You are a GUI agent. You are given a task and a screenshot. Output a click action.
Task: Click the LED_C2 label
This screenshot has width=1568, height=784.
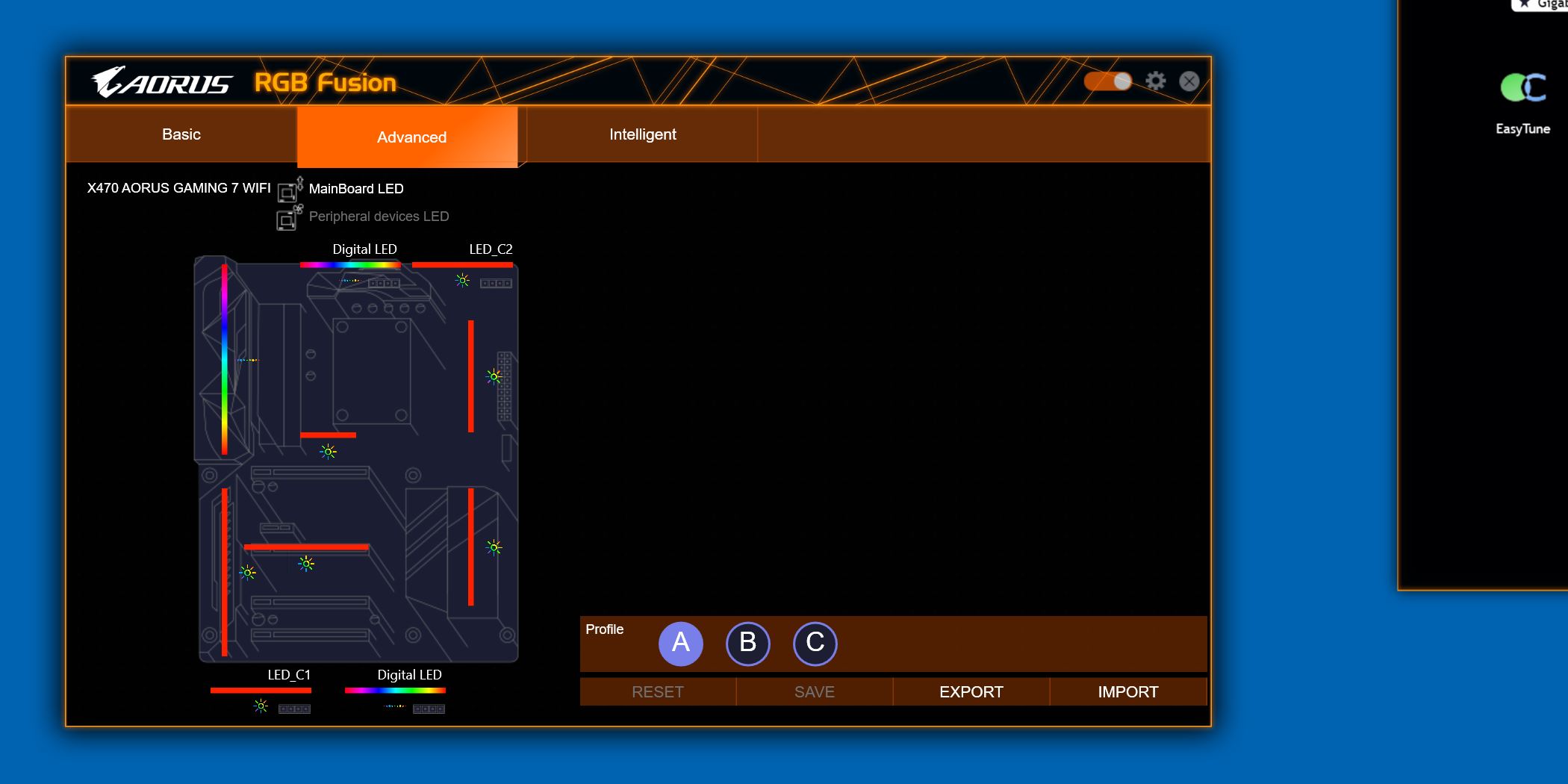tap(491, 249)
